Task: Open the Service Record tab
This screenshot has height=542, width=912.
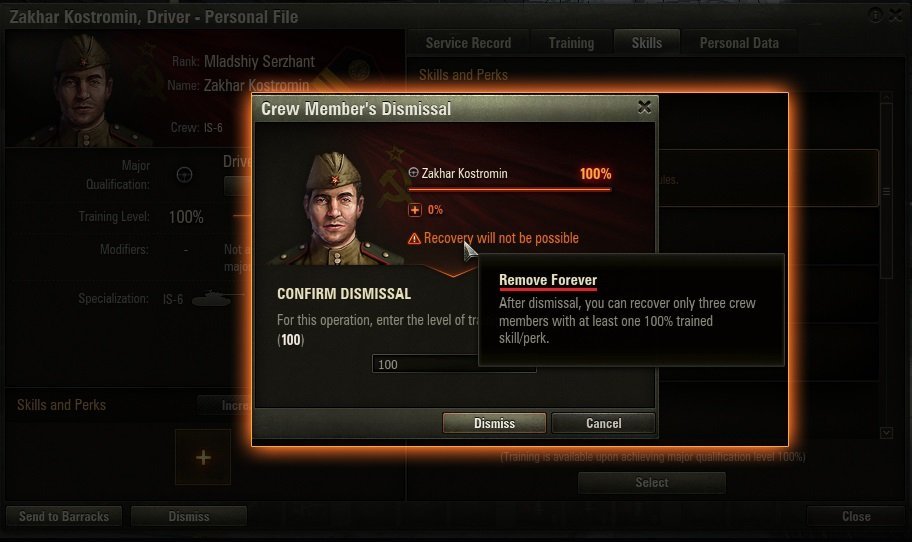Action: [468, 43]
